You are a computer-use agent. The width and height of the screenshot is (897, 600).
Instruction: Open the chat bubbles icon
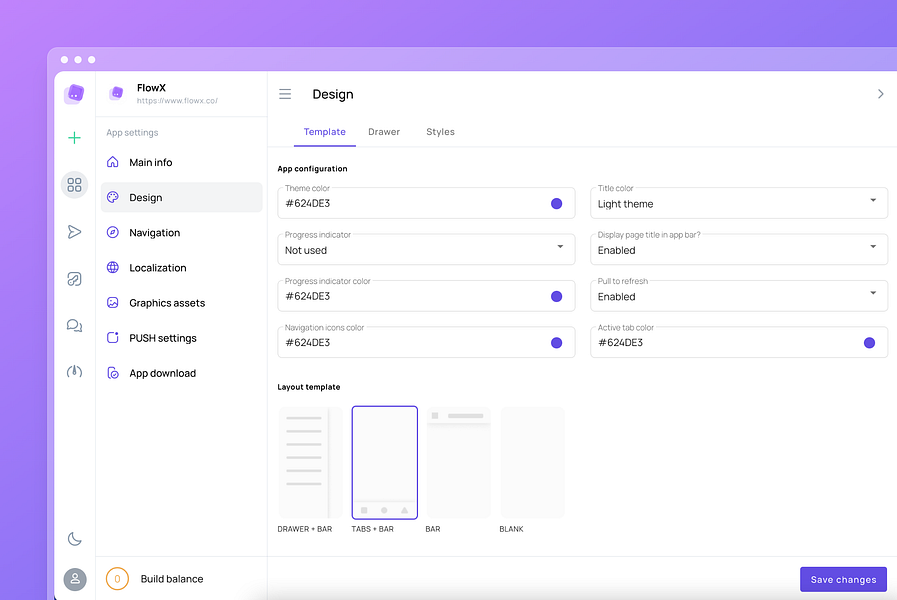74,325
